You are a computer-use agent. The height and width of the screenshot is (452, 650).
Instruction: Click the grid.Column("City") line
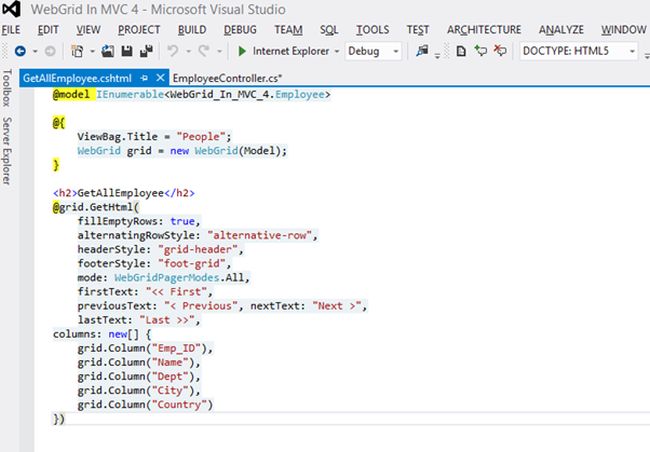coord(139,391)
